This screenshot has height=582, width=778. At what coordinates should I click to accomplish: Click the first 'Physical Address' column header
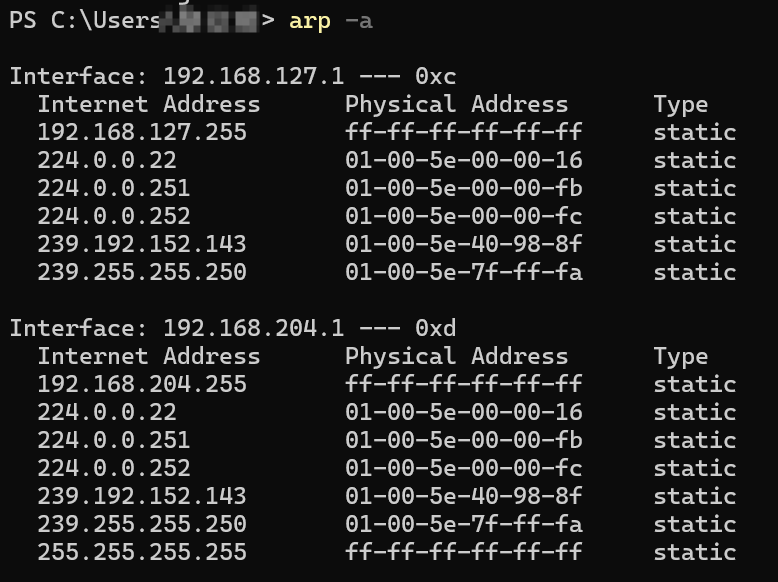coord(456,104)
